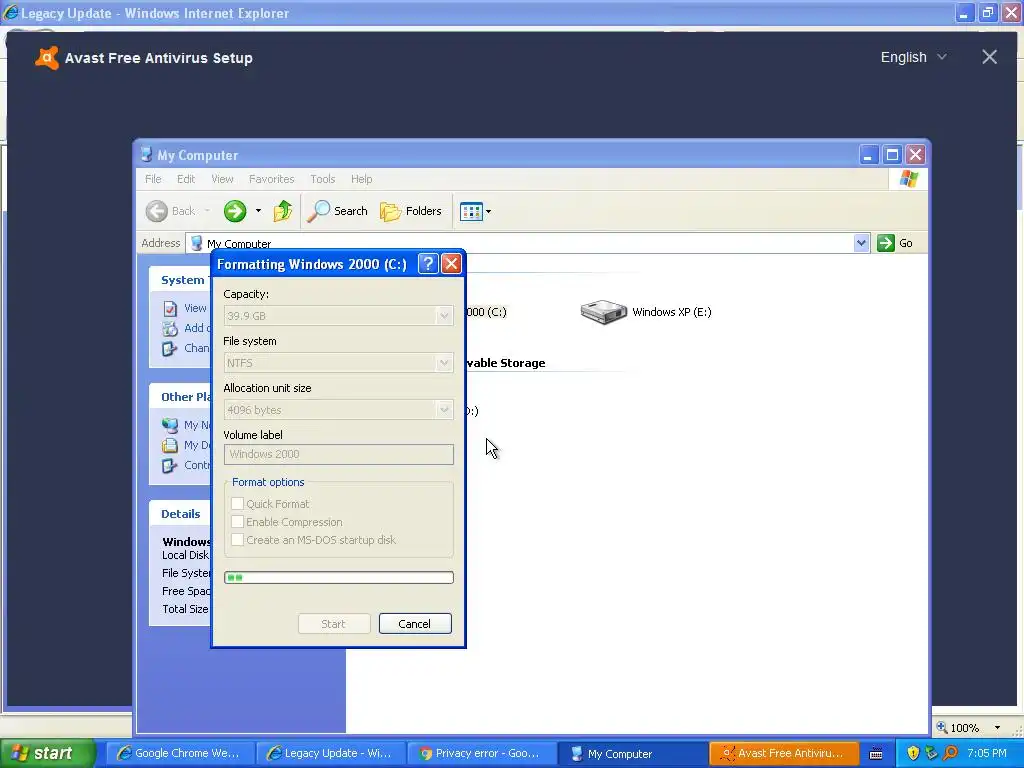Image resolution: width=1024 pixels, height=768 pixels.
Task: Click Add or remove programs sidebar icon
Action: (170, 328)
